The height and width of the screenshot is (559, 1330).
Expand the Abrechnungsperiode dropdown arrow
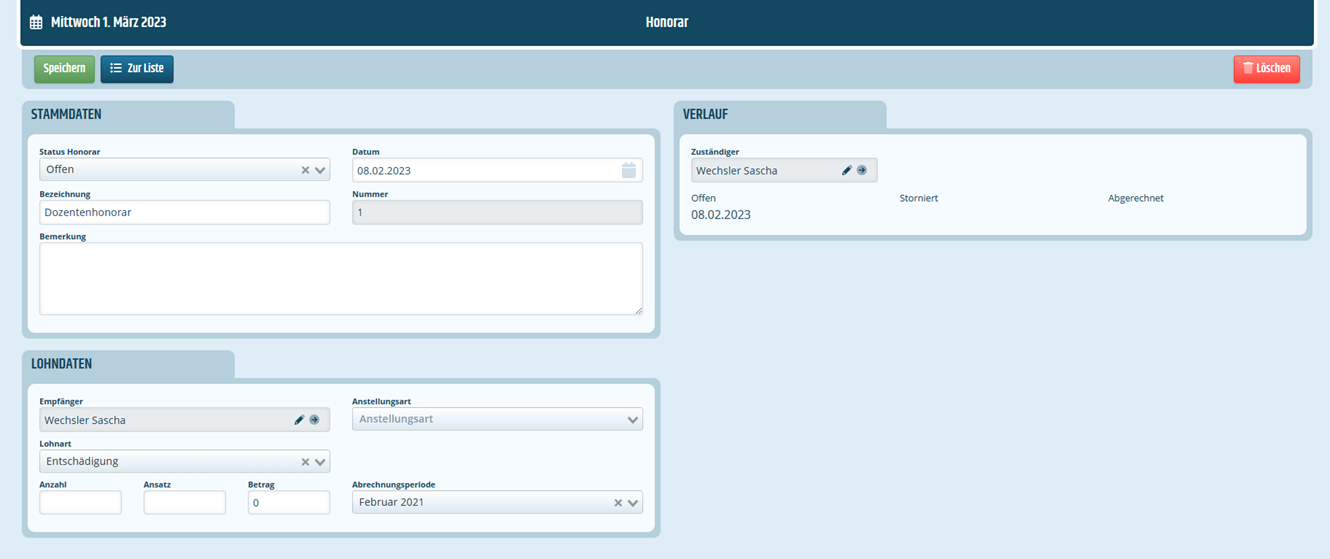click(x=633, y=503)
